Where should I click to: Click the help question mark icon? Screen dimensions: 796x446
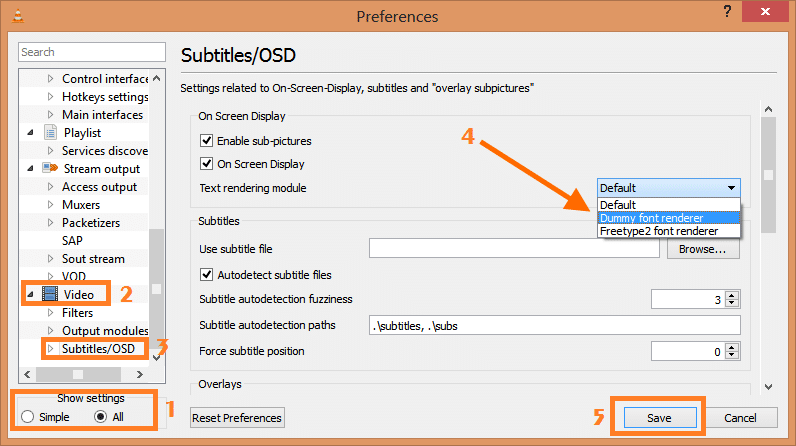pos(727,12)
